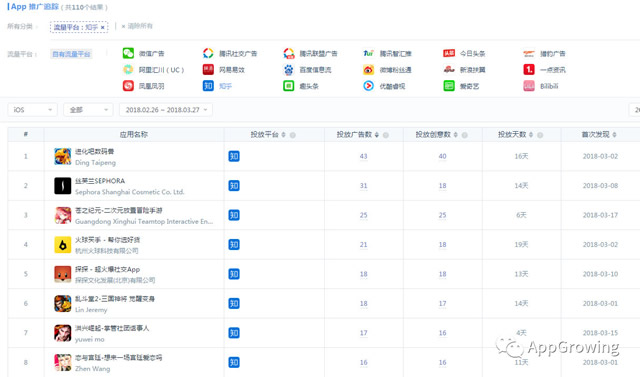The image size is (640, 377).
Task: Sort table by 投放天数 column arrows
Action: tap(531, 135)
